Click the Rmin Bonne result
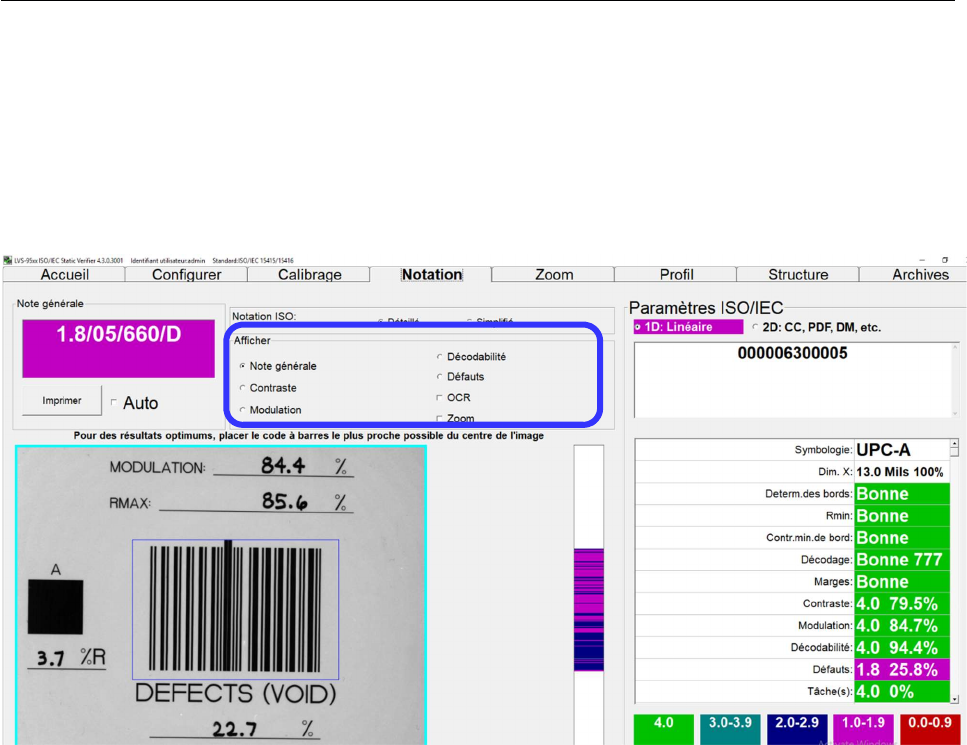 902,516
